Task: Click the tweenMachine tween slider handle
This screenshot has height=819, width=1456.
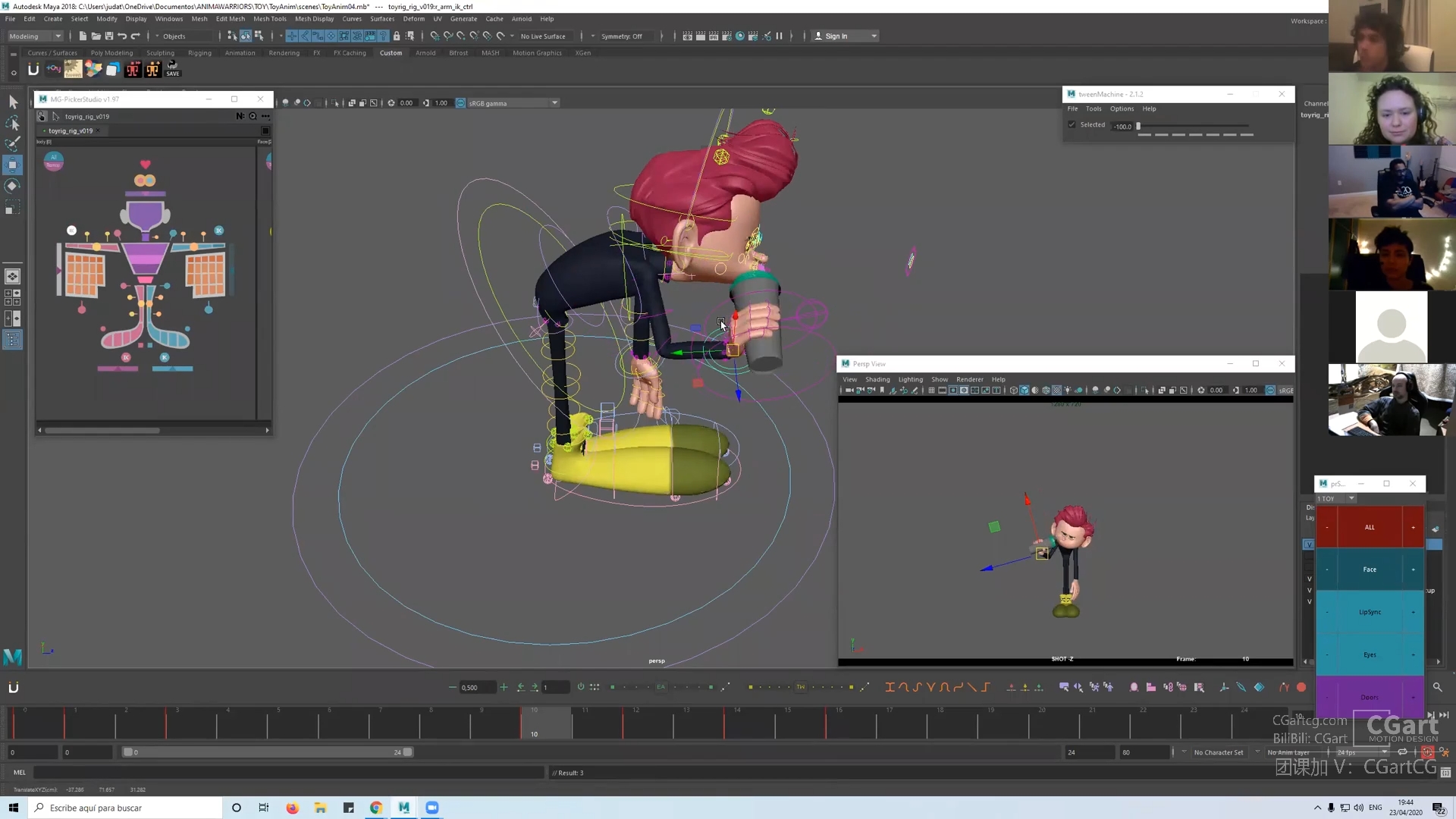Action: [1138, 126]
